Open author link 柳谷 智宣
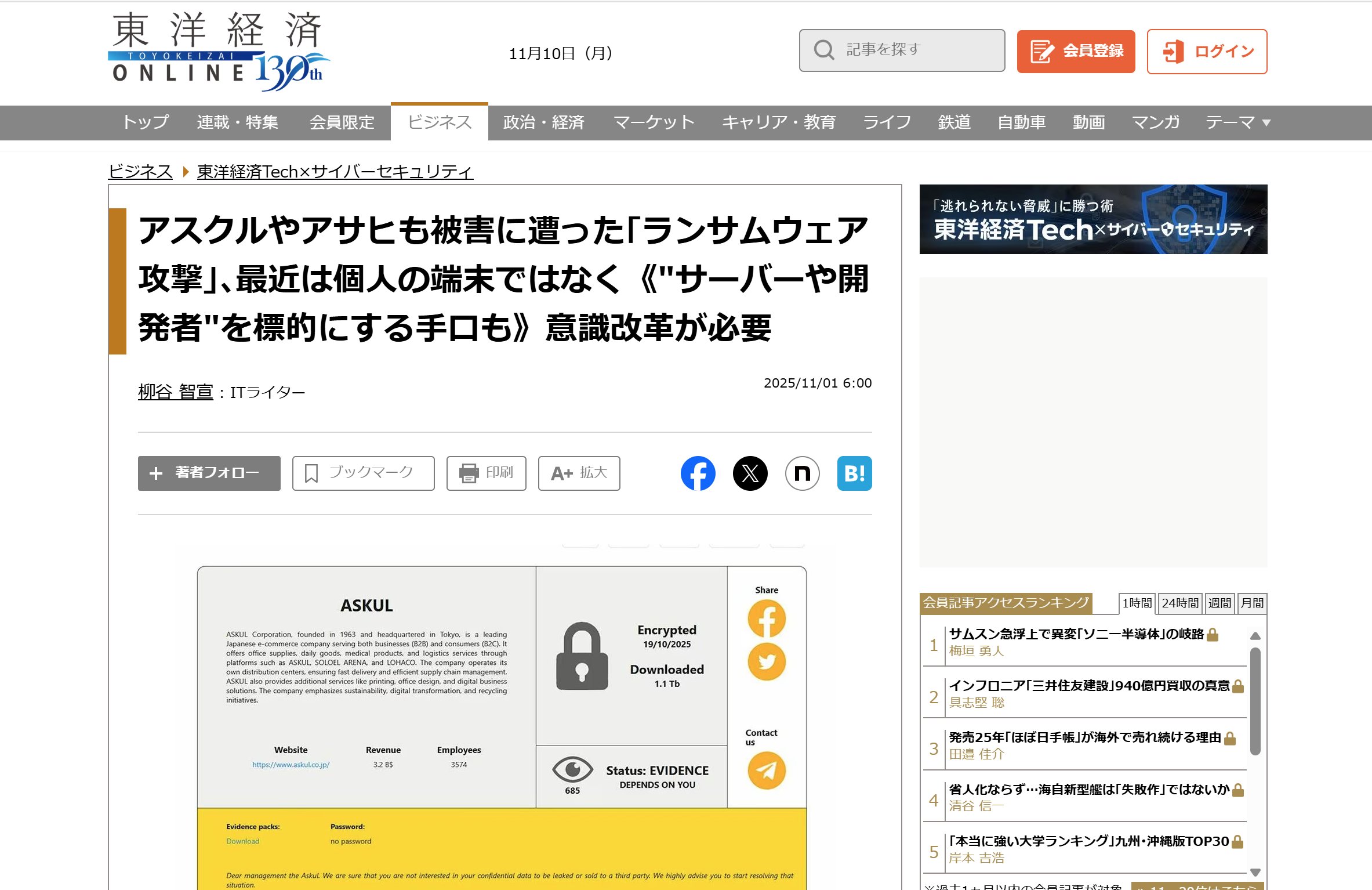Viewport: 1372px width, 890px height. pos(176,392)
